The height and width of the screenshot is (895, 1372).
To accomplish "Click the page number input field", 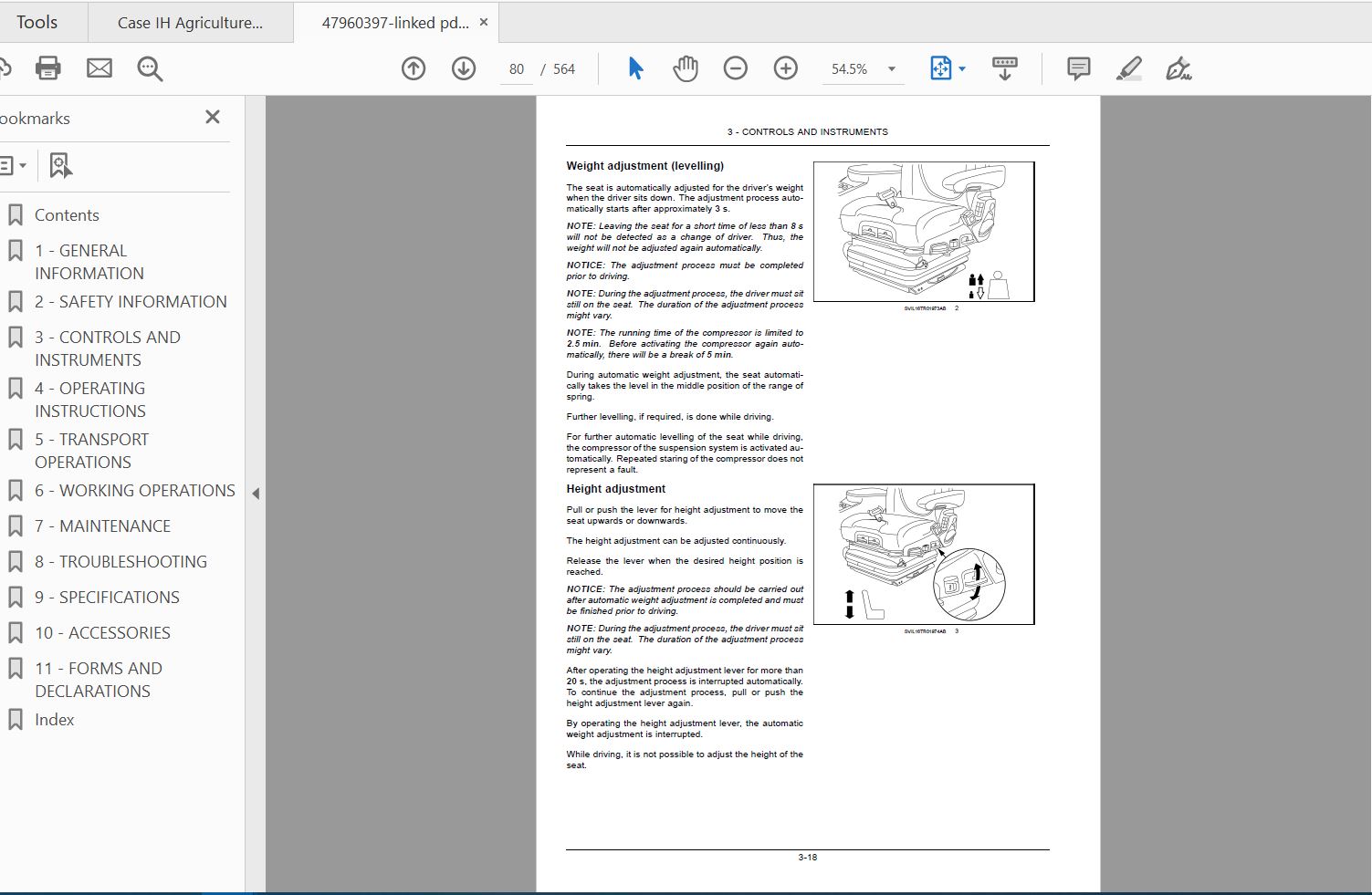I will click(x=516, y=69).
